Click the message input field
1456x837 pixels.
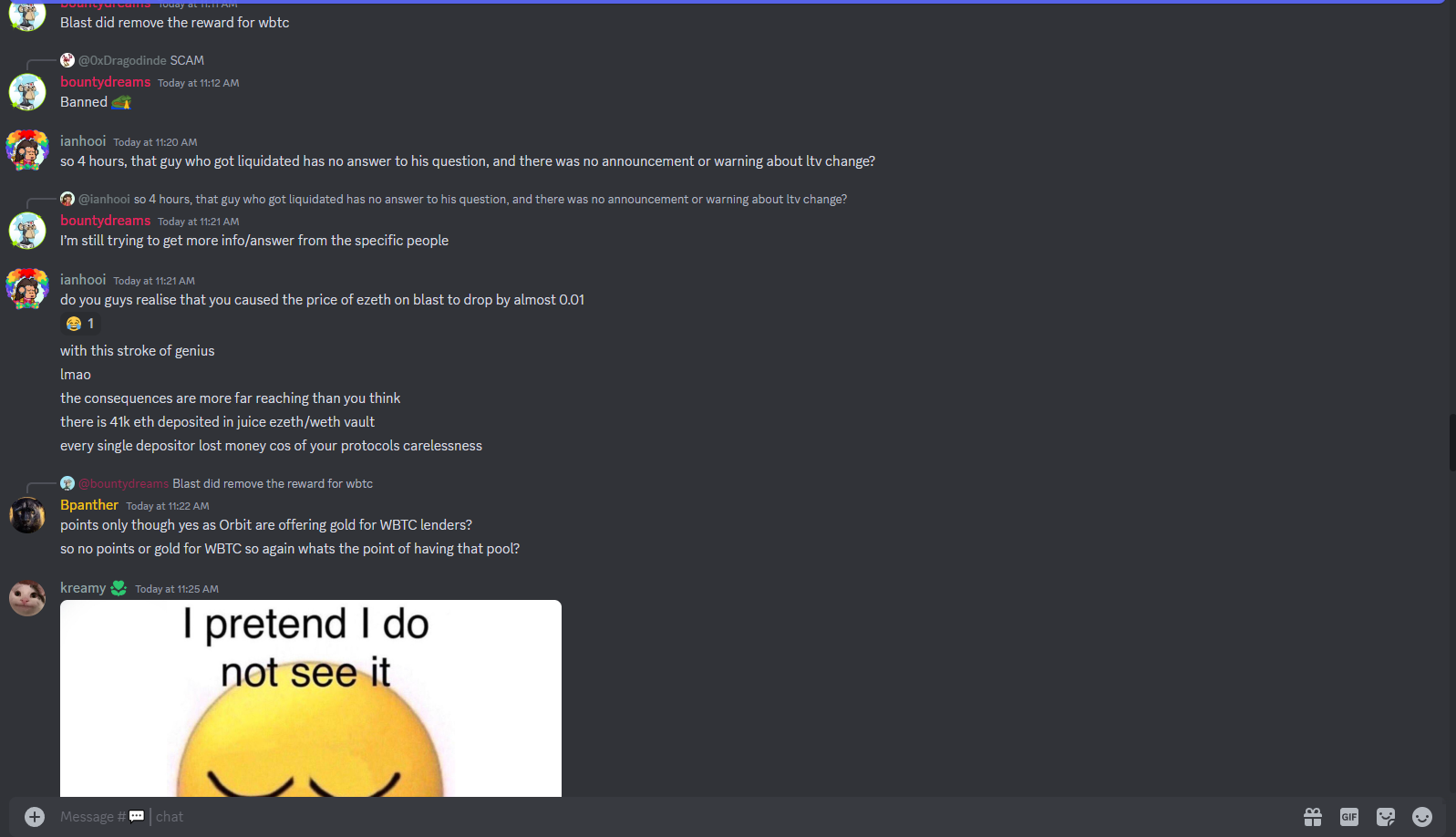675,817
